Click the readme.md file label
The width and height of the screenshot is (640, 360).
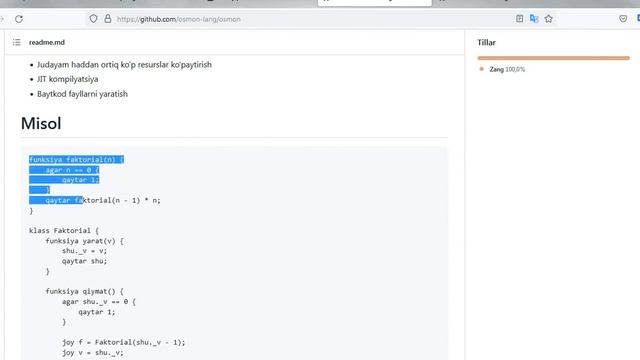[47, 42]
